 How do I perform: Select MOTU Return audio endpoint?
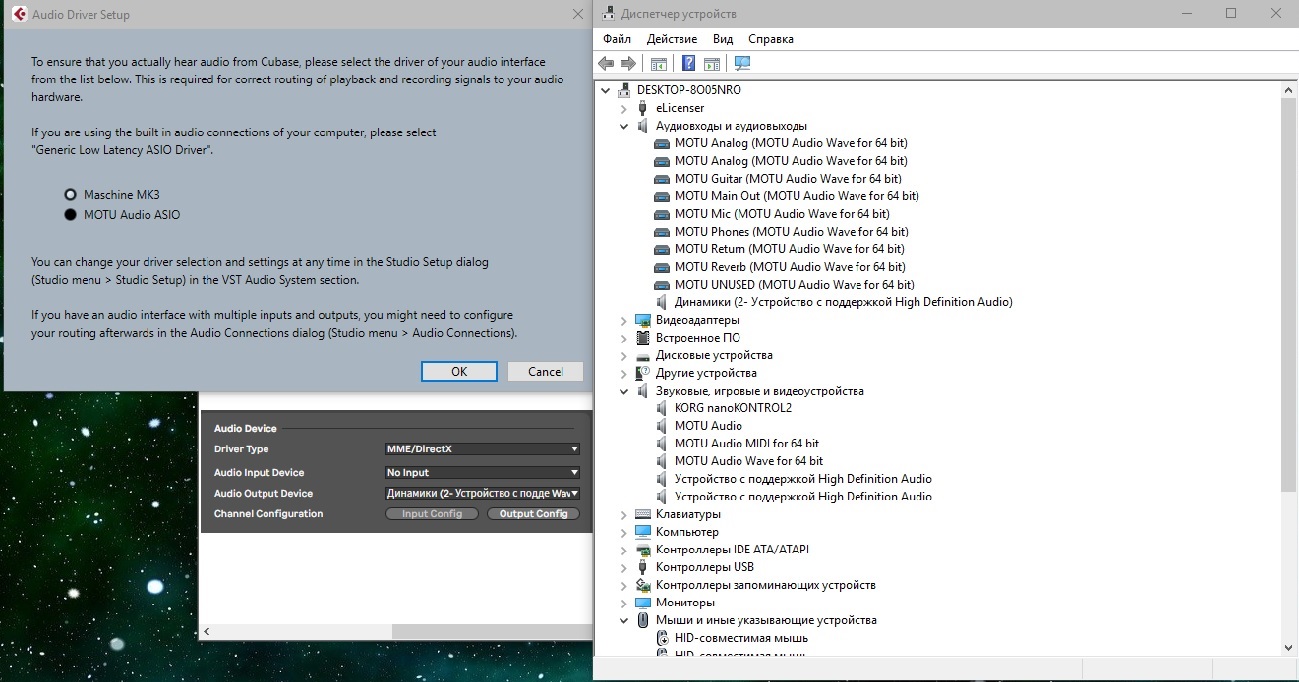pyautogui.click(x=789, y=249)
